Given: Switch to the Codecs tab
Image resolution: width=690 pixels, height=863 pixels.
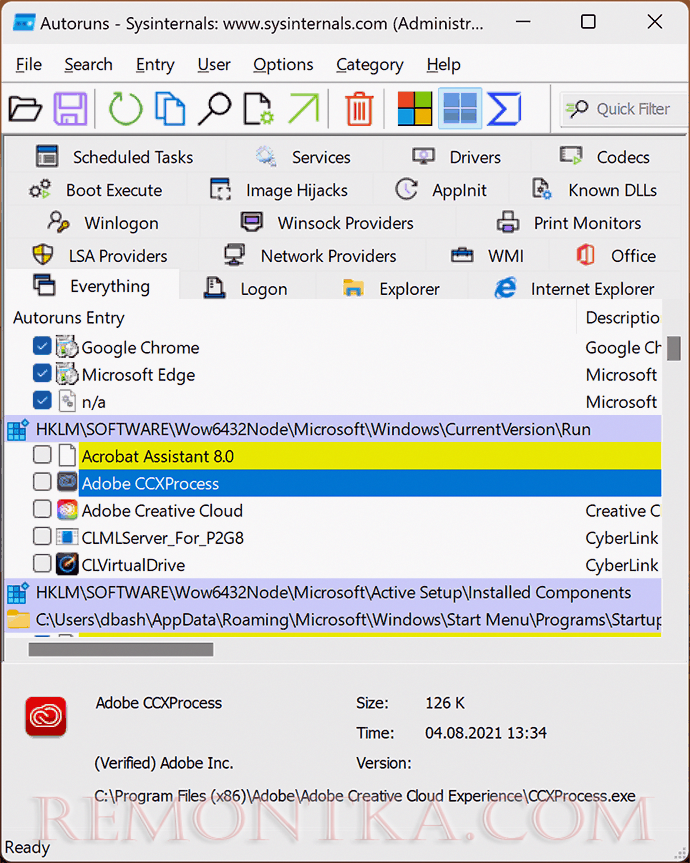Looking at the screenshot, I should (605, 157).
